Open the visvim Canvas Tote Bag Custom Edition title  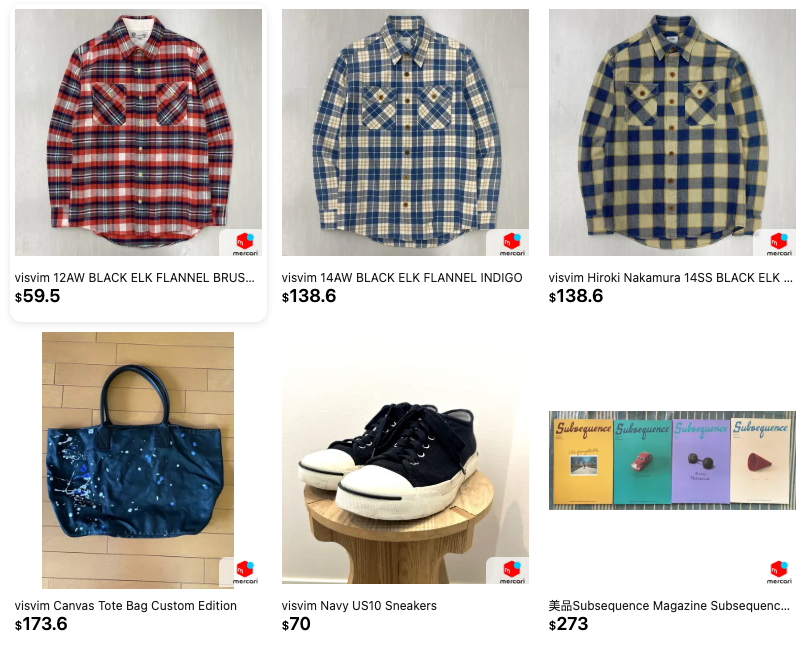coord(126,606)
